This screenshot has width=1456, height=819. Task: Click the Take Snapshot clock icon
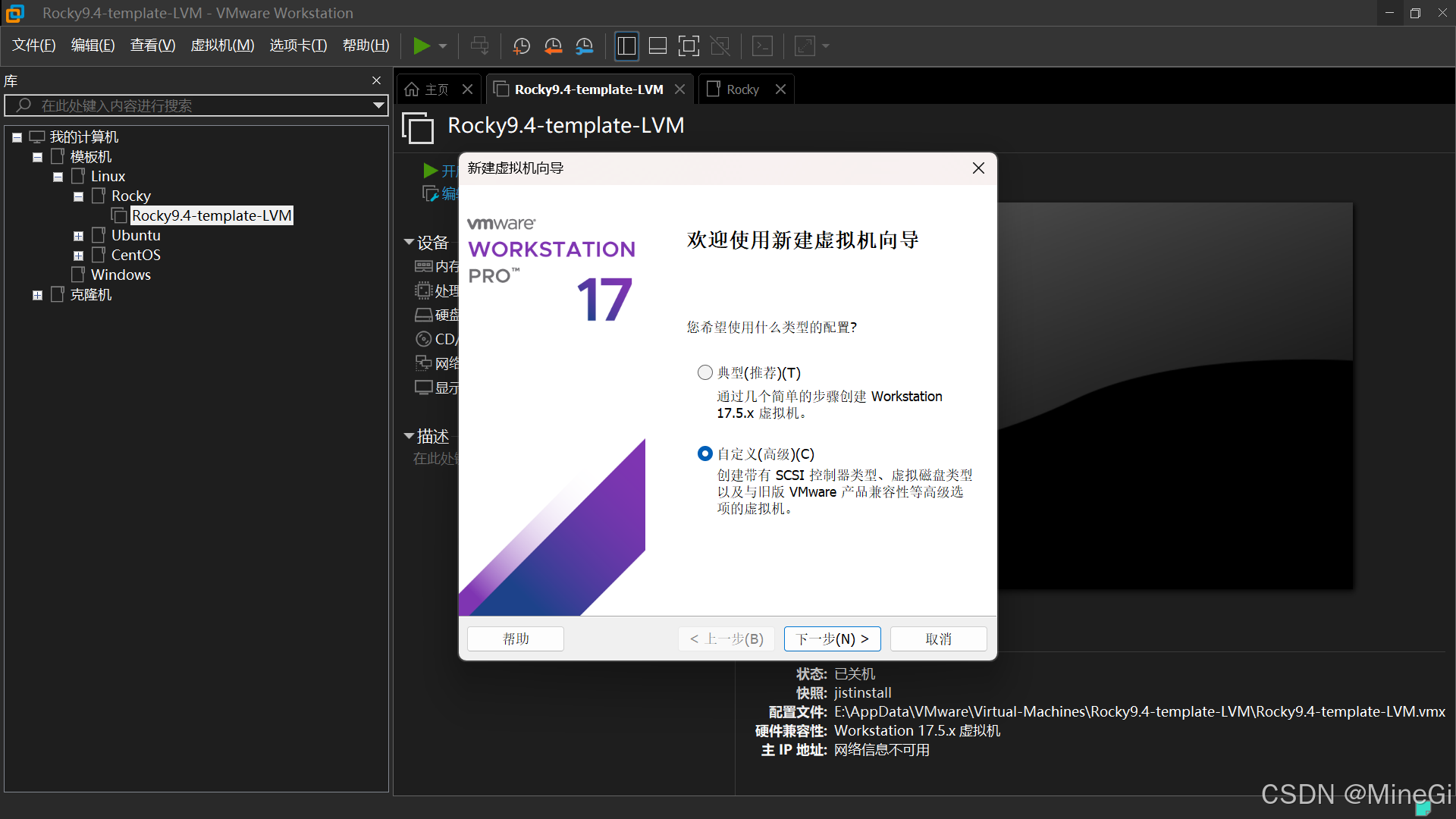(x=521, y=46)
